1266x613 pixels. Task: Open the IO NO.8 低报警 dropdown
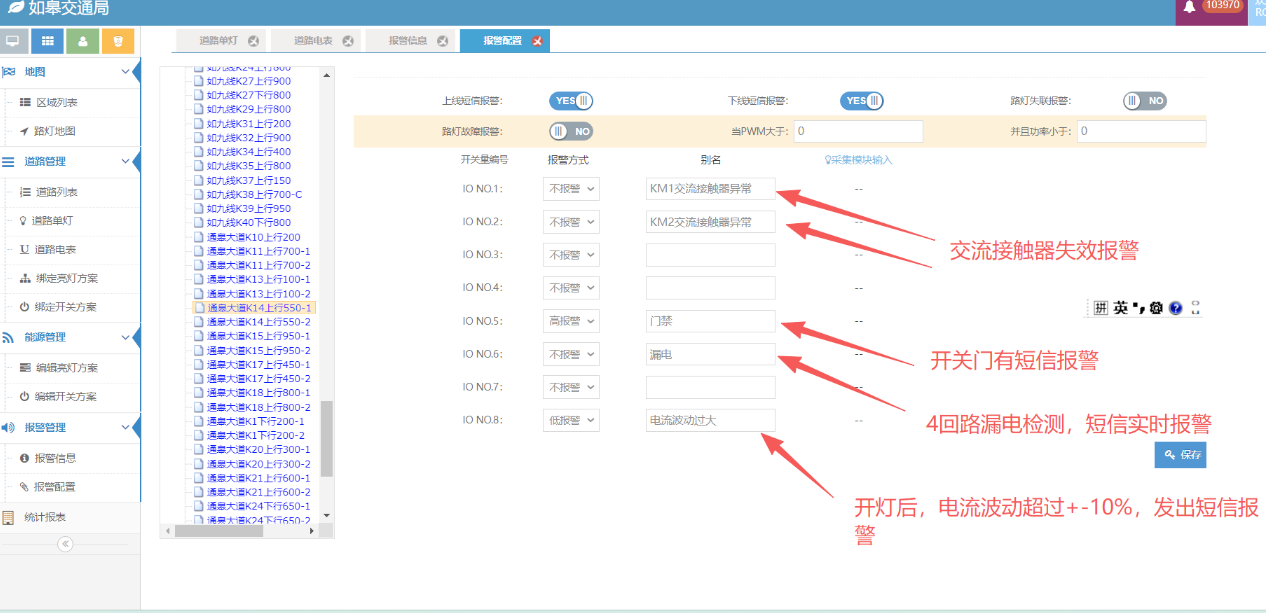tap(571, 420)
